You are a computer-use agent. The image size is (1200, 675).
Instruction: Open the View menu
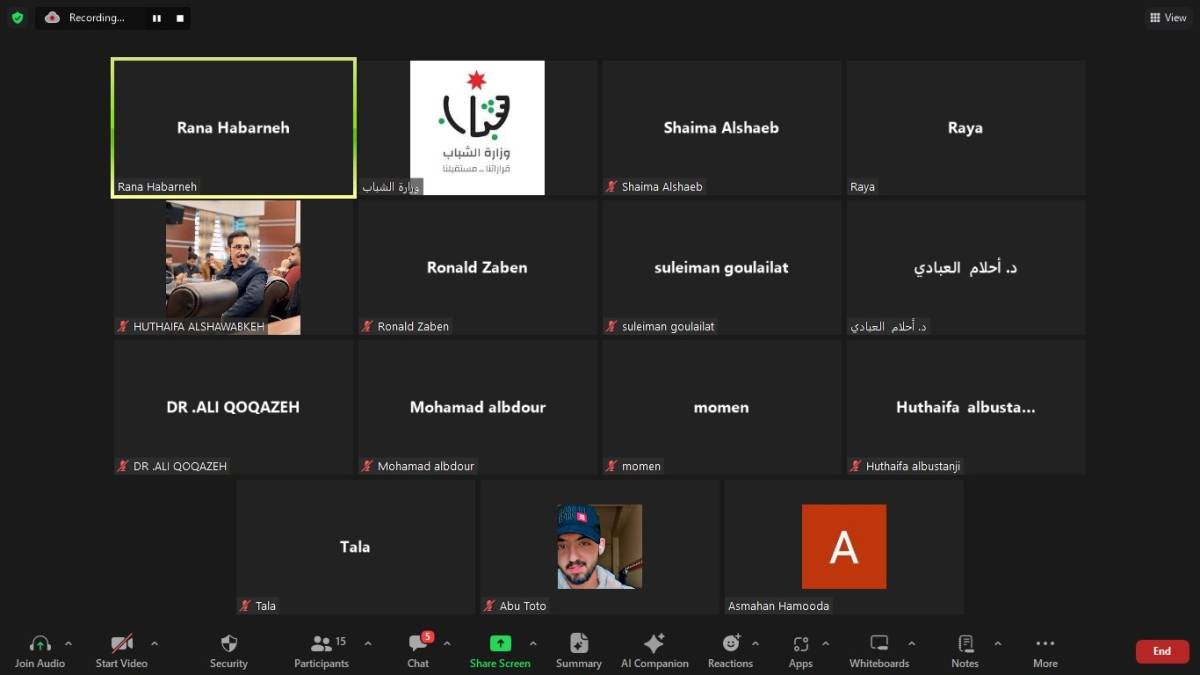pyautogui.click(x=1168, y=17)
